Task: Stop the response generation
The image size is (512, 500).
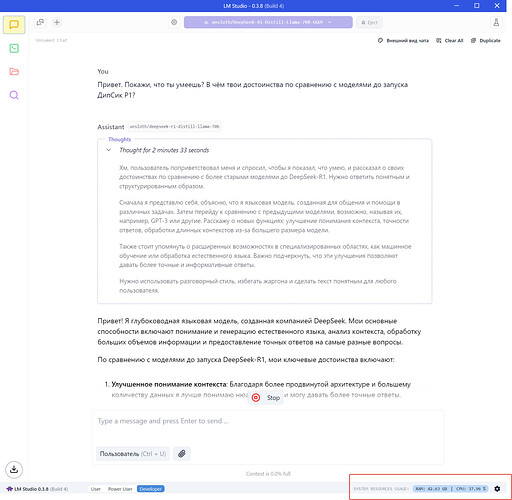Action: click(x=266, y=398)
